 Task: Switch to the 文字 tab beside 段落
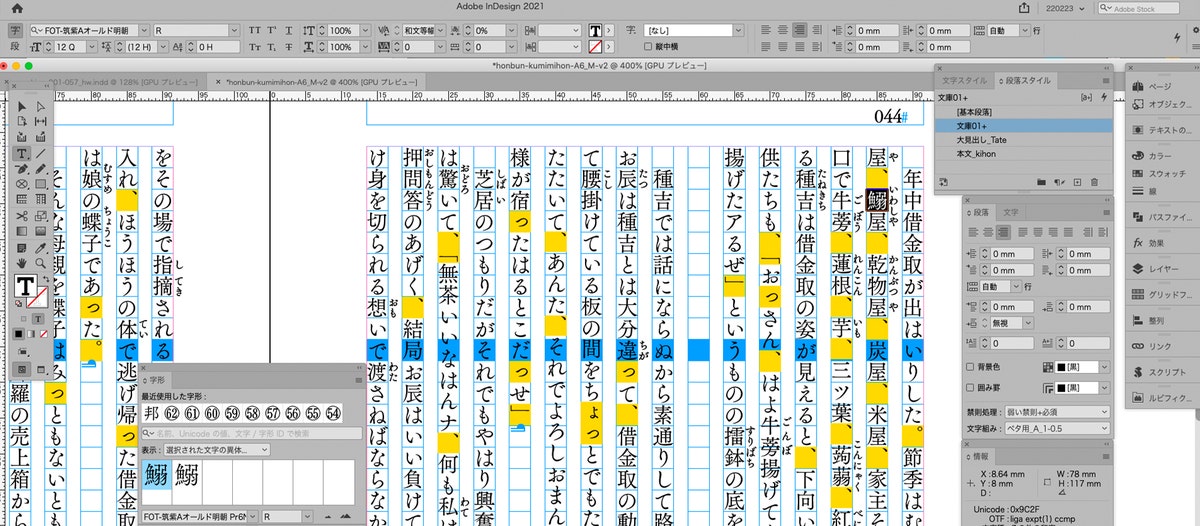click(x=1011, y=212)
